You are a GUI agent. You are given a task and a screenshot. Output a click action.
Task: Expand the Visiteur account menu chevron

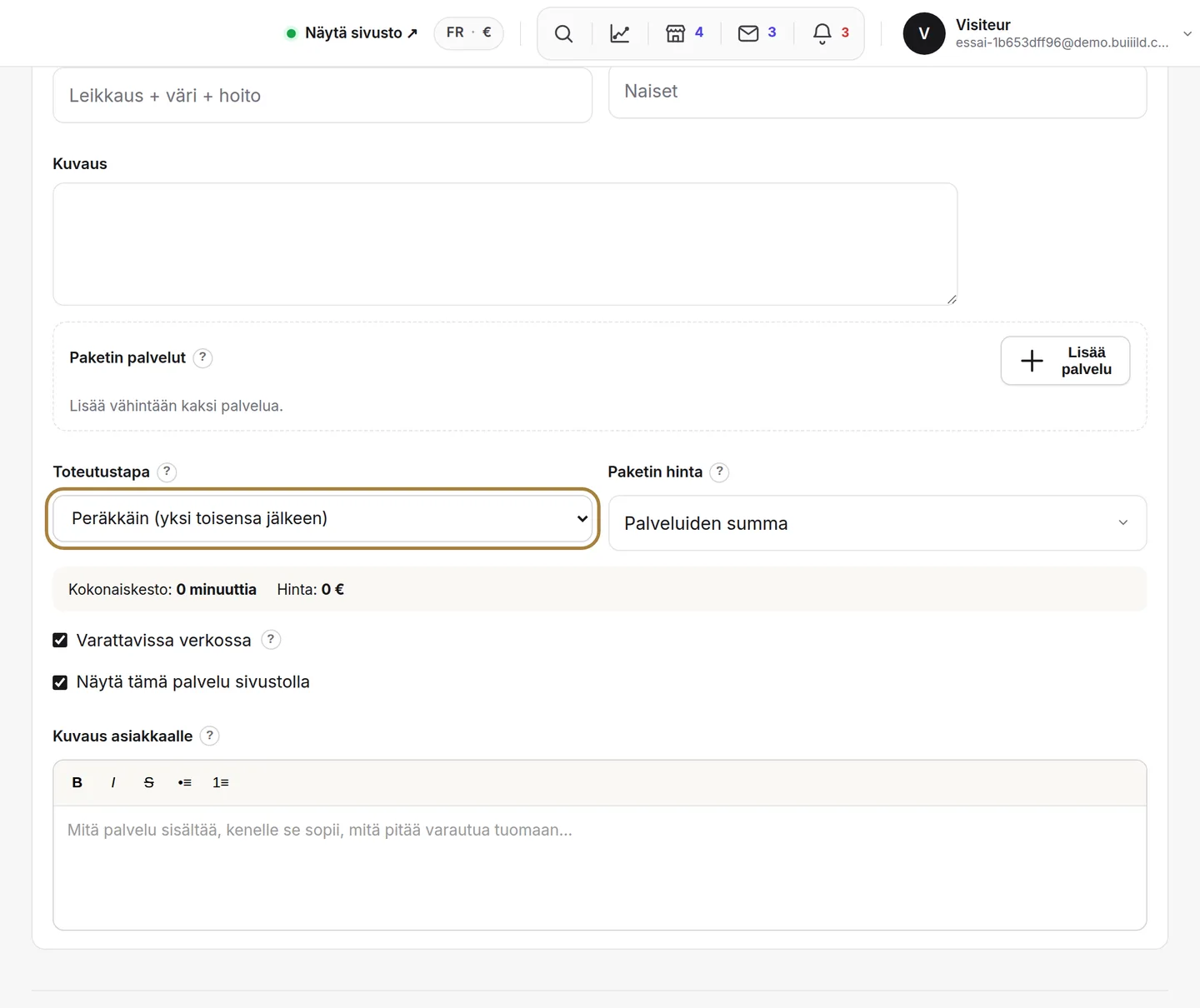coord(1187,34)
